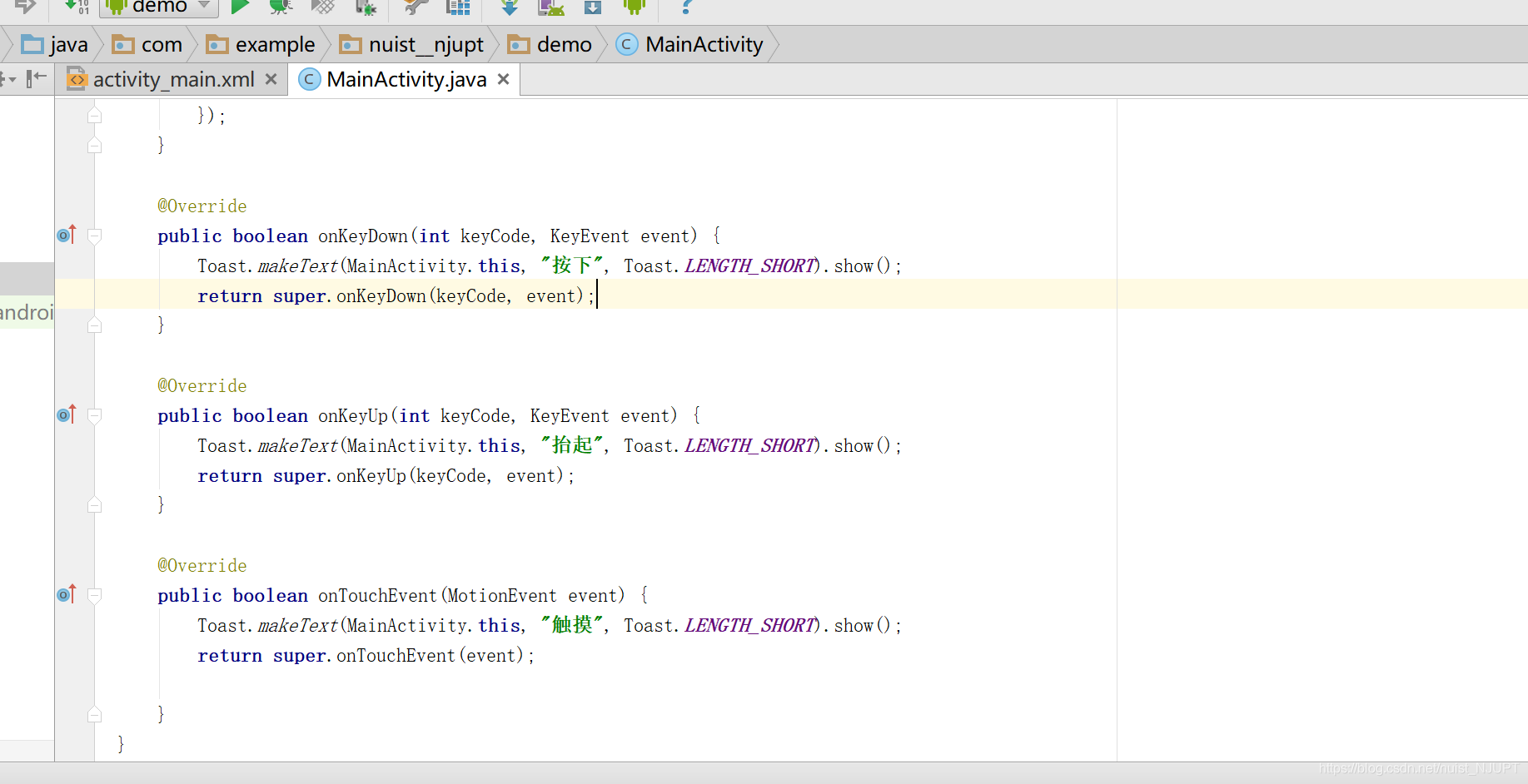Viewport: 1528px width, 784px height.
Task: Open Android Device Monitor icon
Action: (635, 7)
